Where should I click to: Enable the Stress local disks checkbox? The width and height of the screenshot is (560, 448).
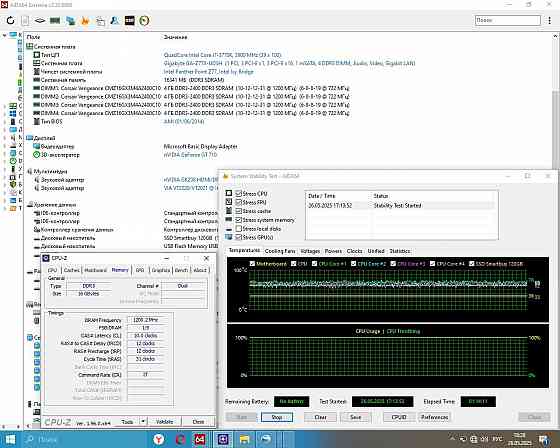[x=239, y=229]
